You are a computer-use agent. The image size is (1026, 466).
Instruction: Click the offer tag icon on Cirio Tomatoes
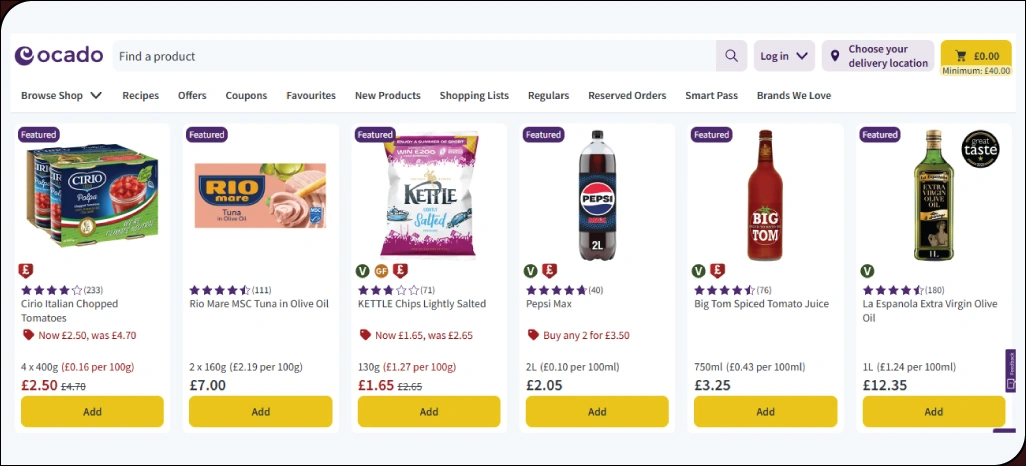(x=27, y=336)
